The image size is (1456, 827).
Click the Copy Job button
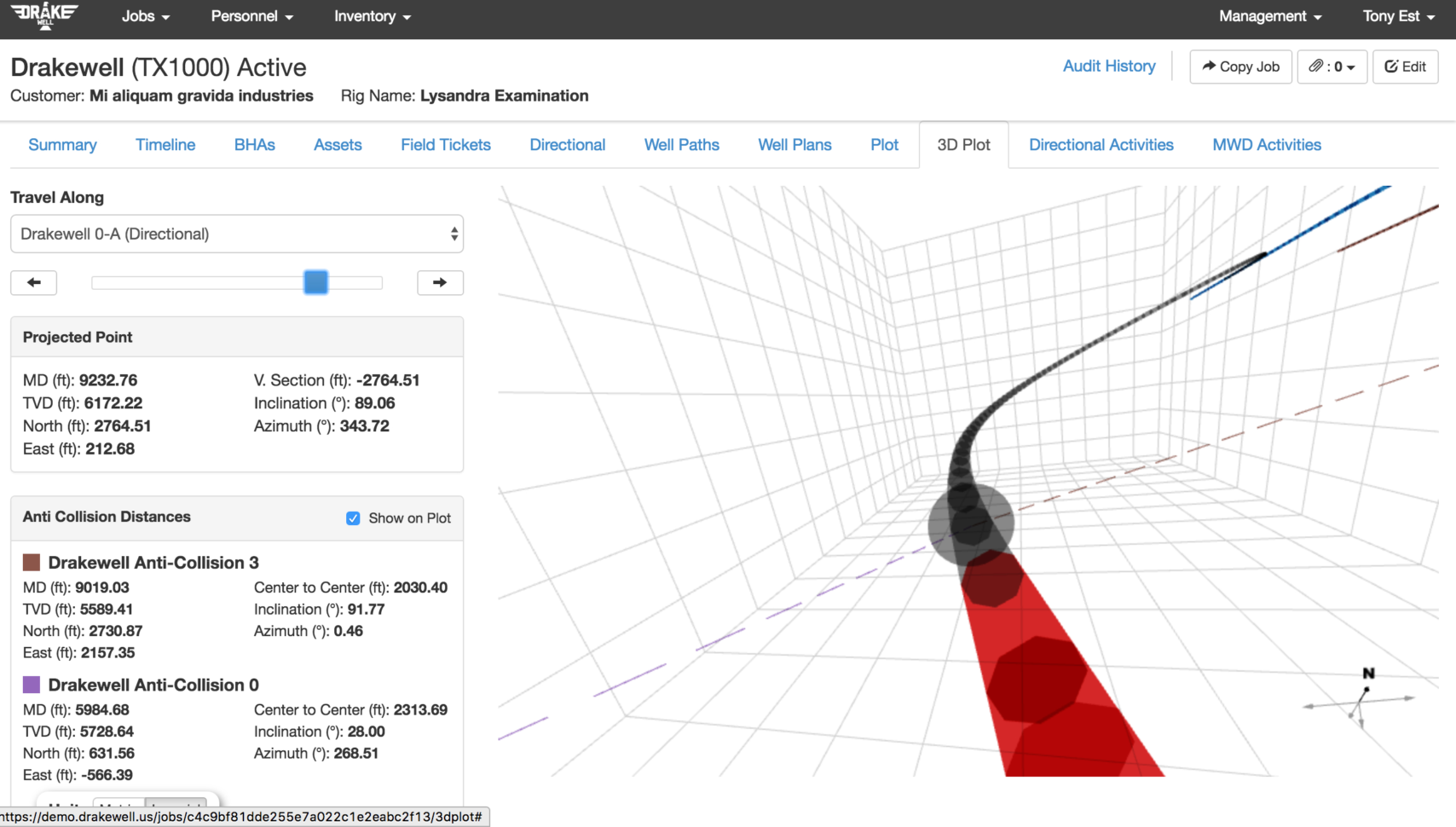1240,67
